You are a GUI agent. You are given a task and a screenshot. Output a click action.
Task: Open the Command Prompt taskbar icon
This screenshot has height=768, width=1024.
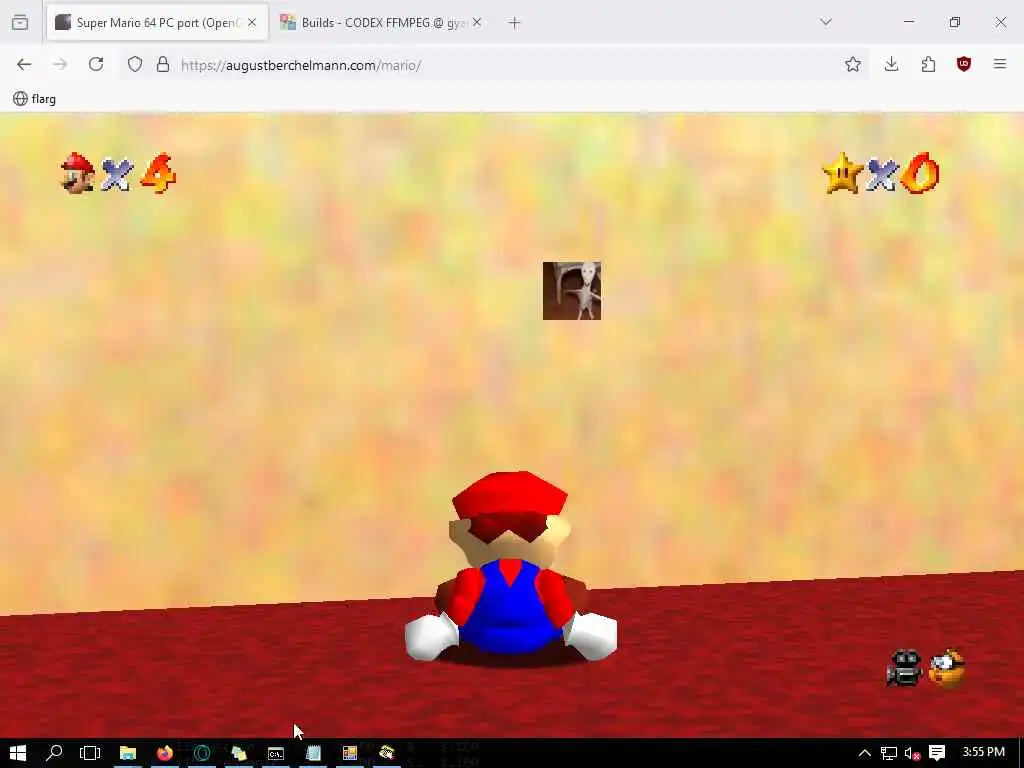[276, 753]
